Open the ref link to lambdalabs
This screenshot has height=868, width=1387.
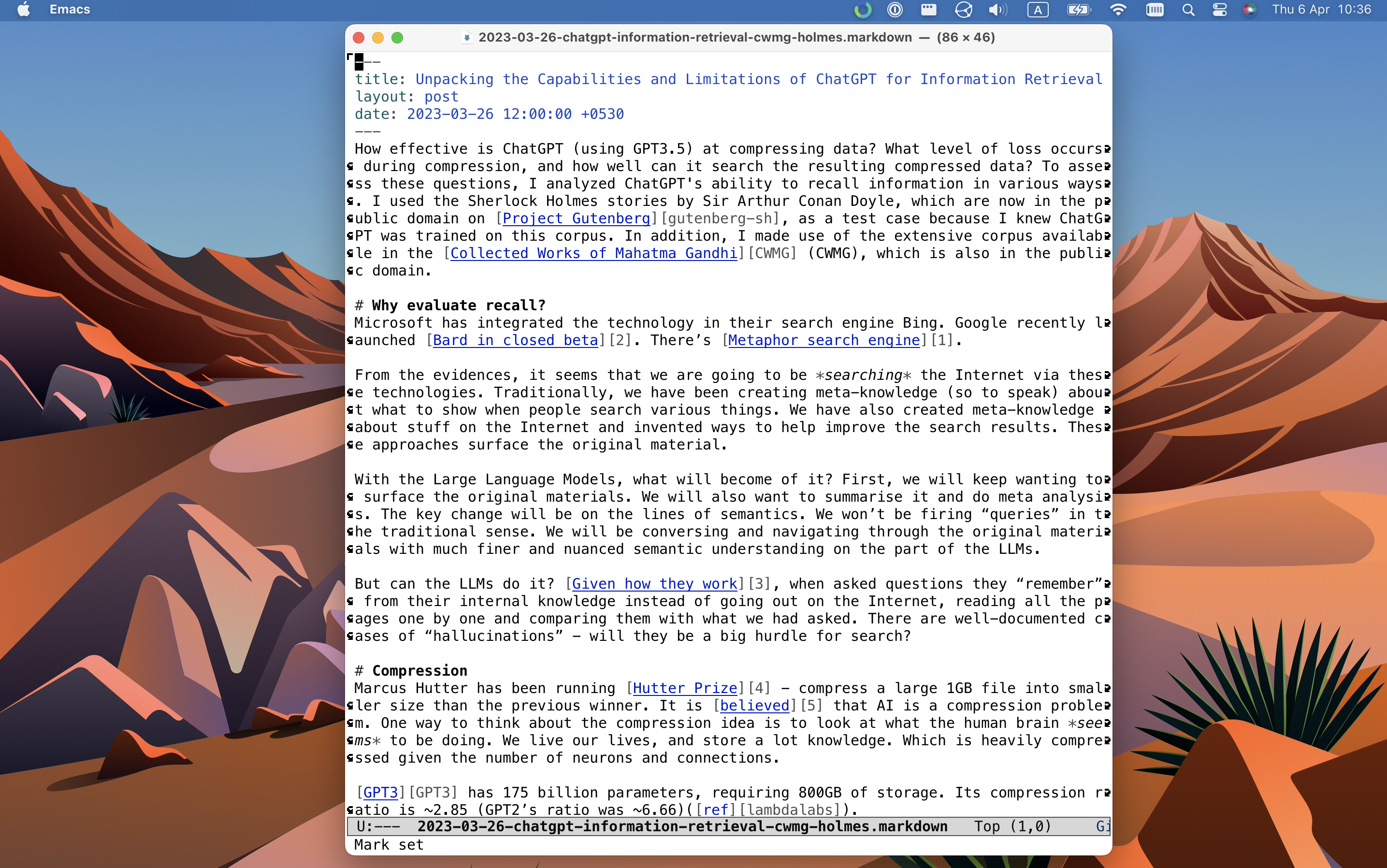click(716, 810)
